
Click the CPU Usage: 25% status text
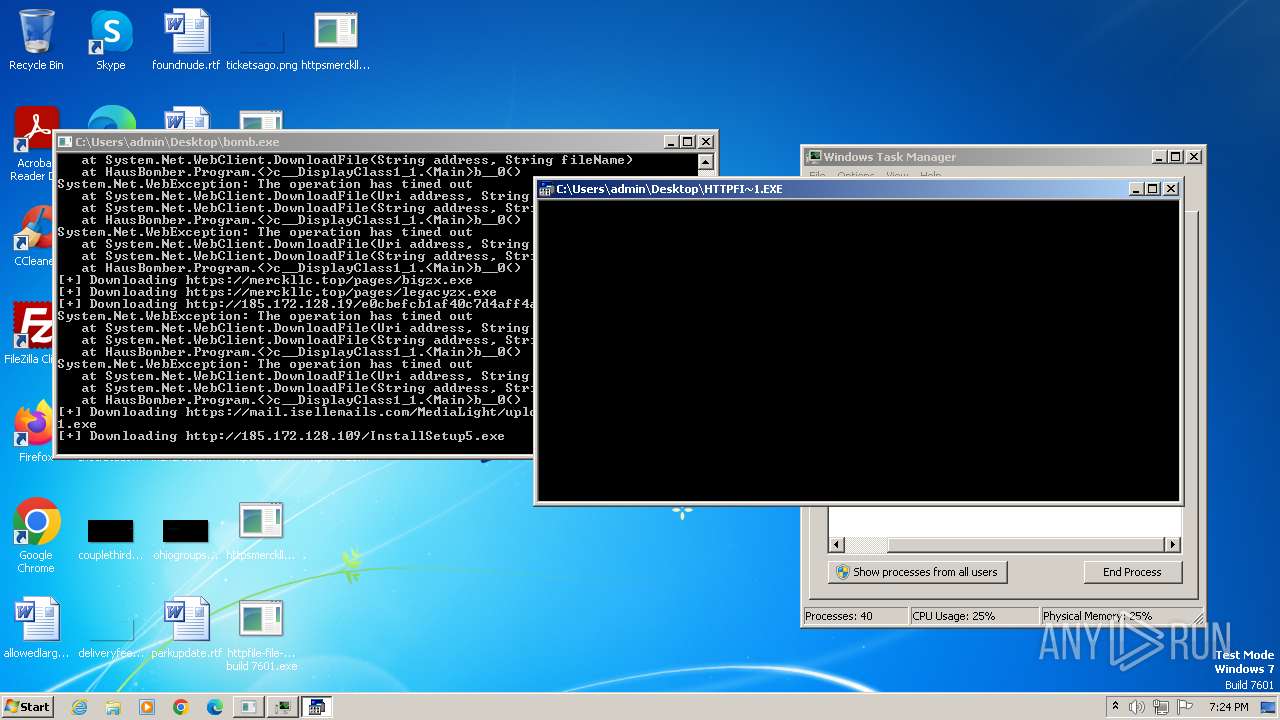(954, 616)
